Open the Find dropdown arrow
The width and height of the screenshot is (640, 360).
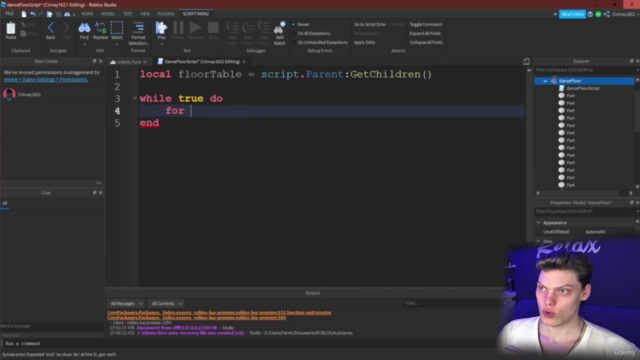coord(84,44)
